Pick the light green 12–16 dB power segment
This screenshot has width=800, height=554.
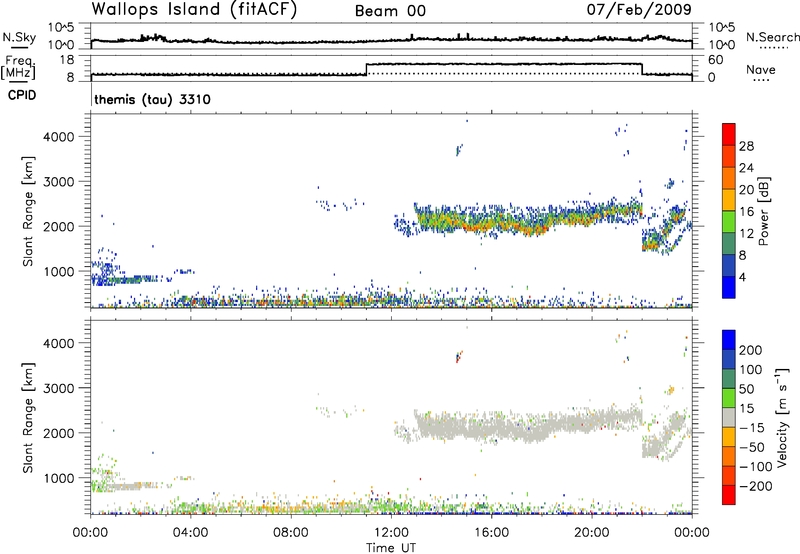pos(729,221)
